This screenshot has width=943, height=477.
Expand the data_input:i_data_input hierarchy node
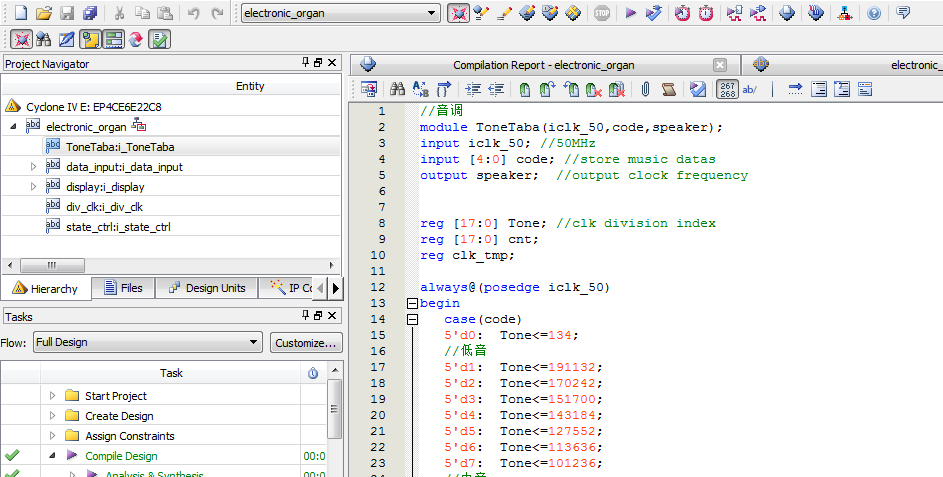34,167
